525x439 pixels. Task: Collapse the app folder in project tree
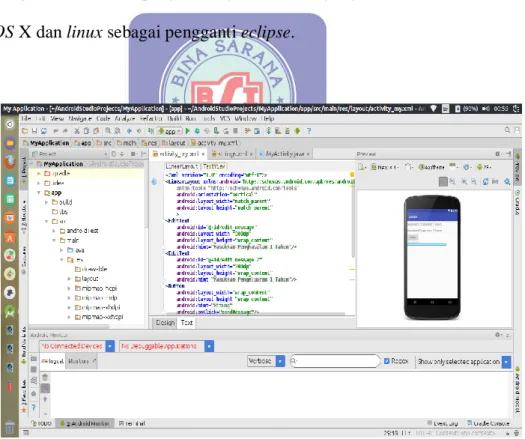(x=39, y=193)
